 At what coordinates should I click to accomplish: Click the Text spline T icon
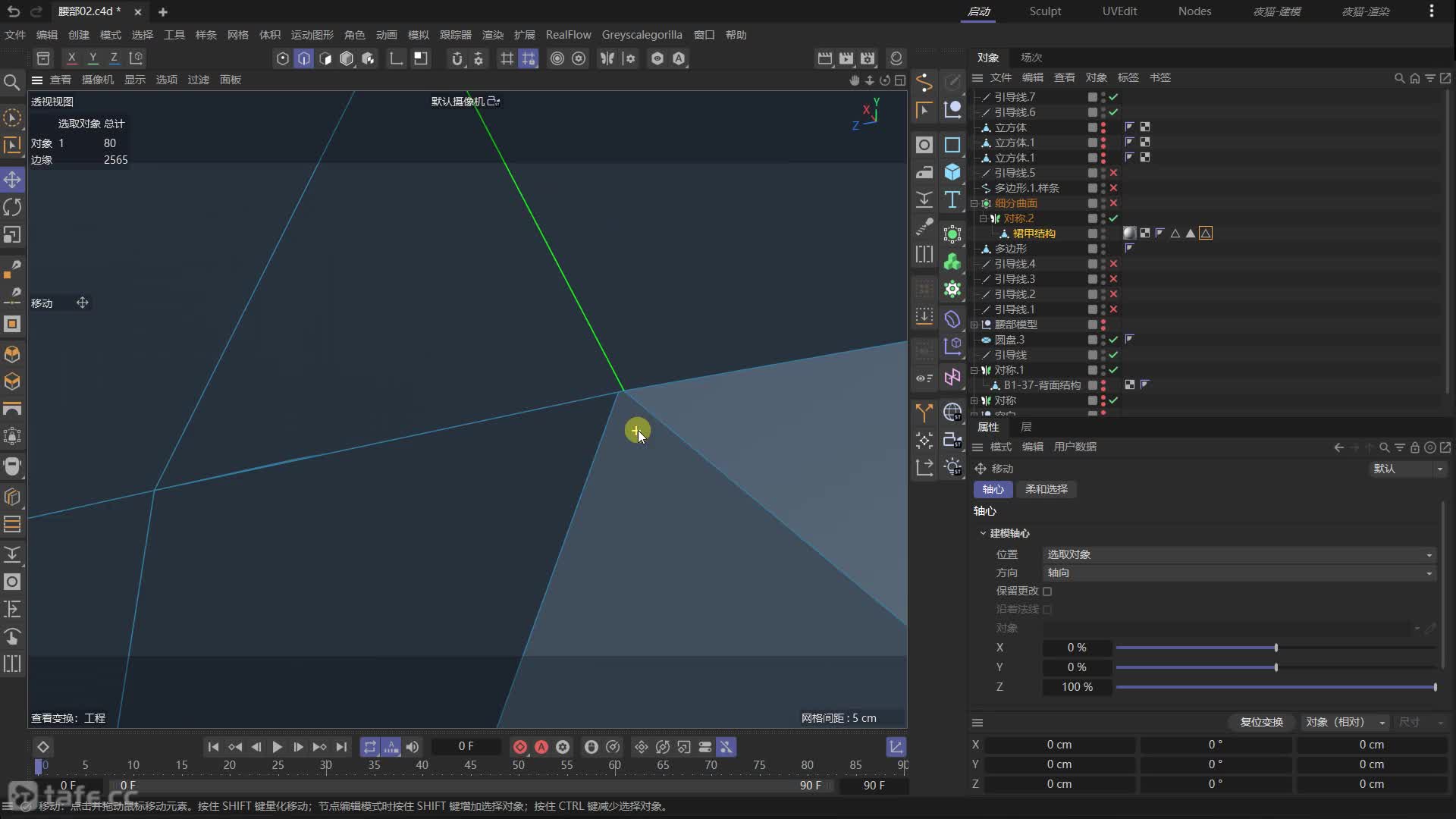pyautogui.click(x=952, y=199)
